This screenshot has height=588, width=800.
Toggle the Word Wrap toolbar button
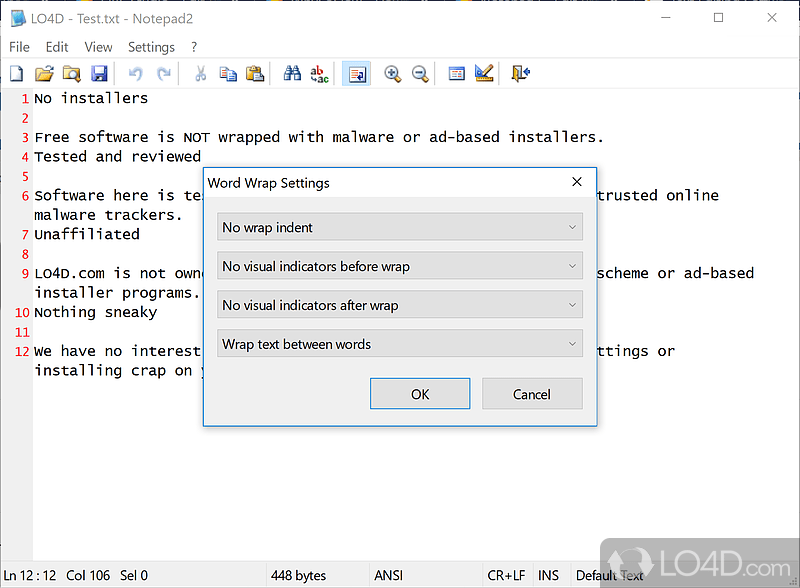click(356, 74)
